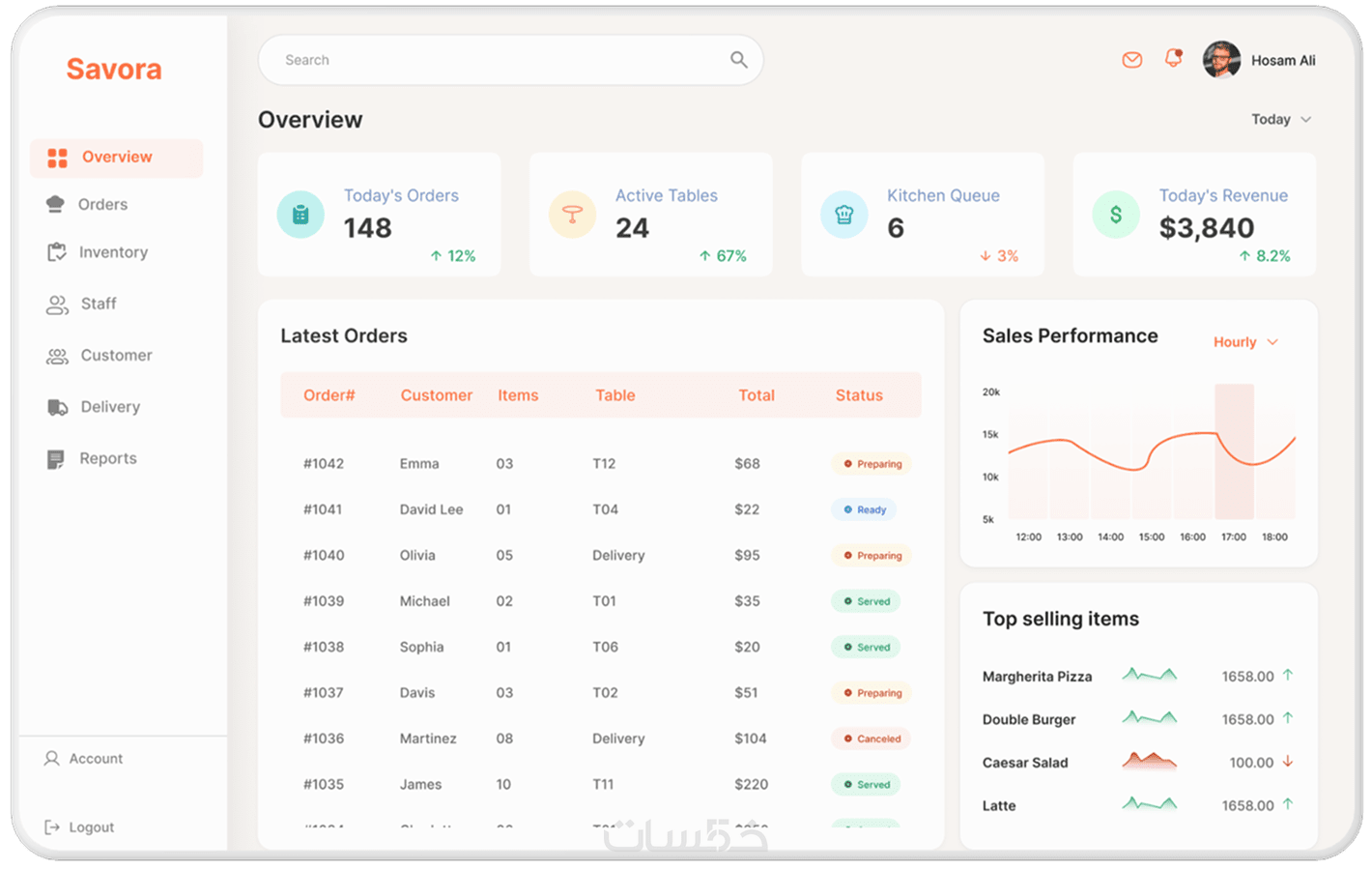Switch to the Staff page
Viewport: 1372px width, 870px height.
click(x=81, y=304)
